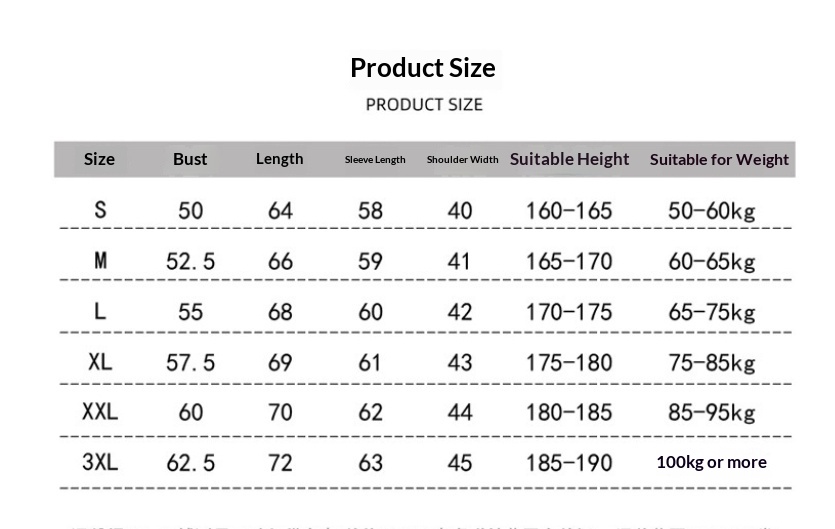This screenshot has height=529, width=835.
Task: Click the Length column header
Action: coord(279,158)
